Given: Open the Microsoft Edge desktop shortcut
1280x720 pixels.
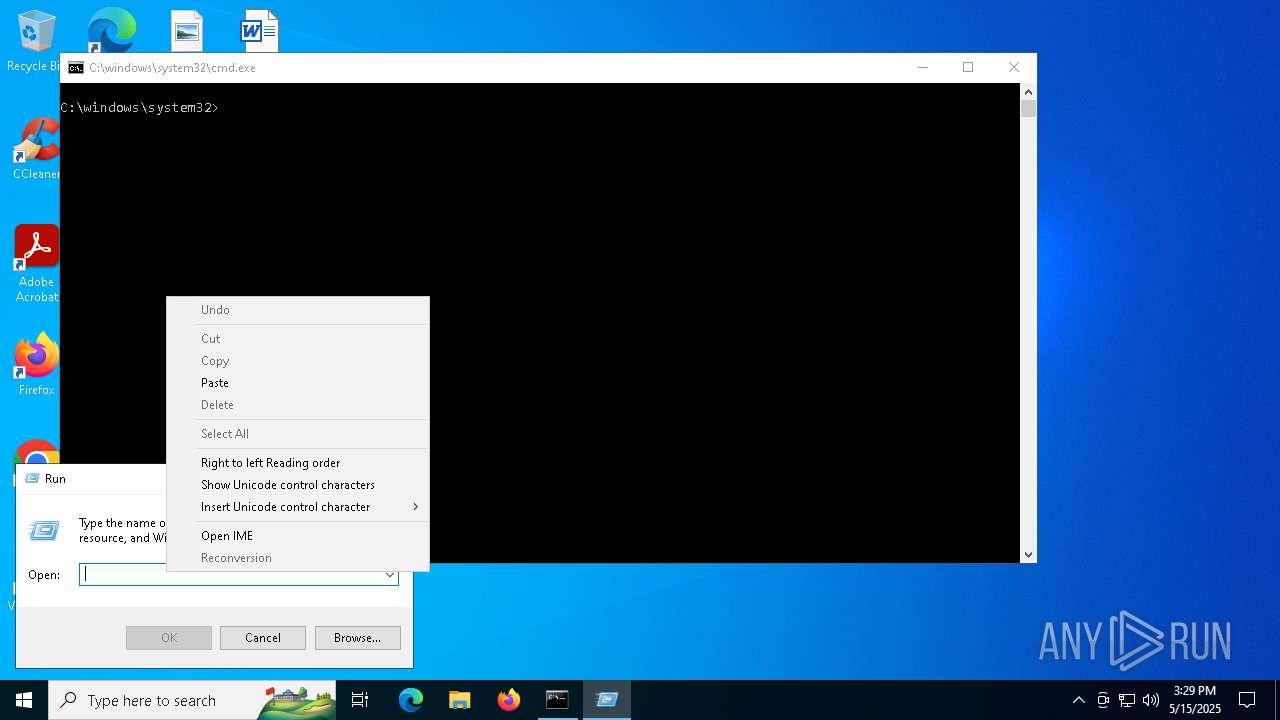Looking at the screenshot, I should [111, 30].
